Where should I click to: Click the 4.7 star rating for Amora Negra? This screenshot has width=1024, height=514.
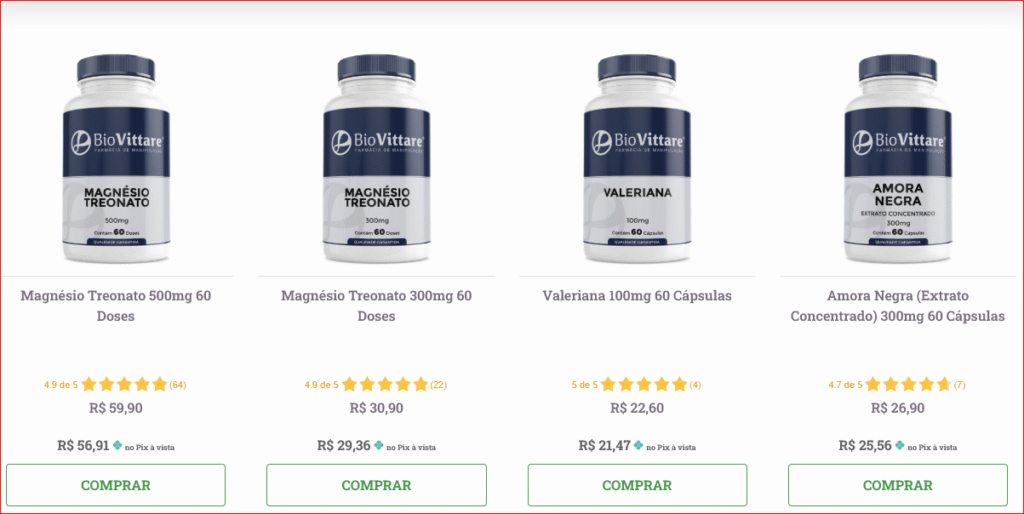[x=908, y=385]
